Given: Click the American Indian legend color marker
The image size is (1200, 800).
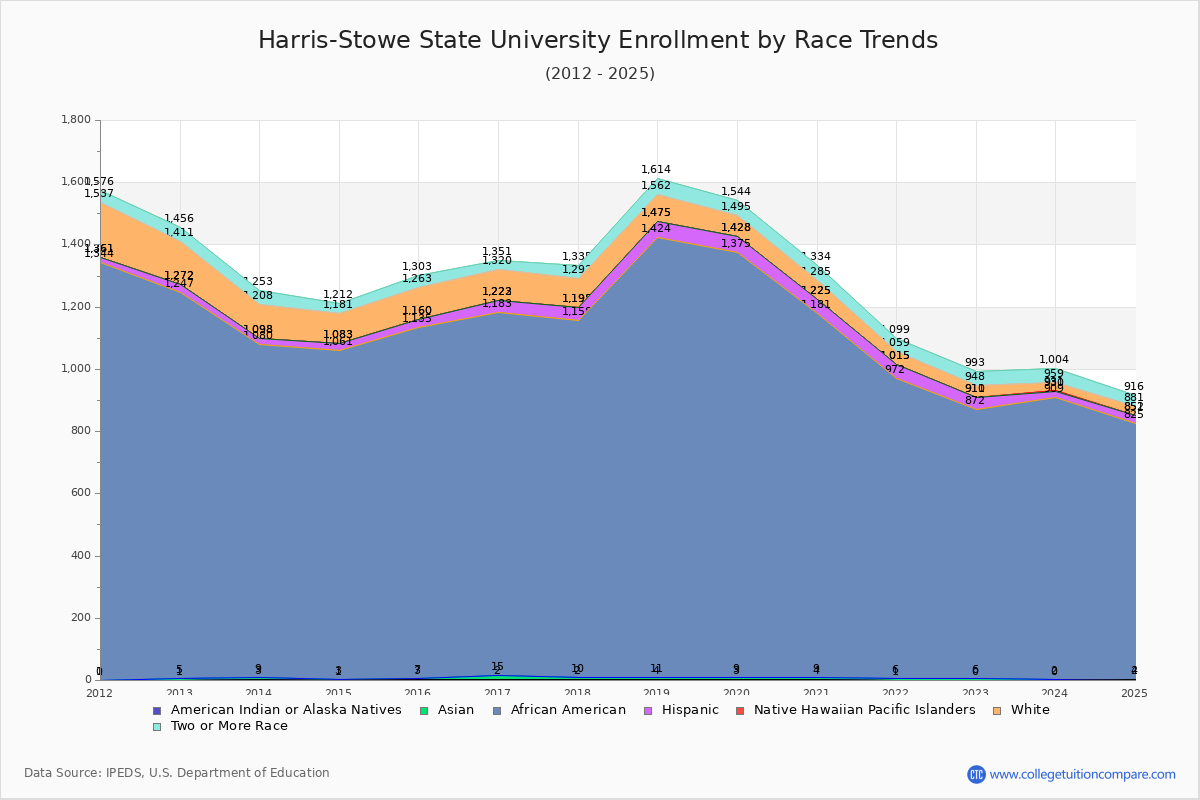Looking at the screenshot, I should pyautogui.click(x=156, y=710).
